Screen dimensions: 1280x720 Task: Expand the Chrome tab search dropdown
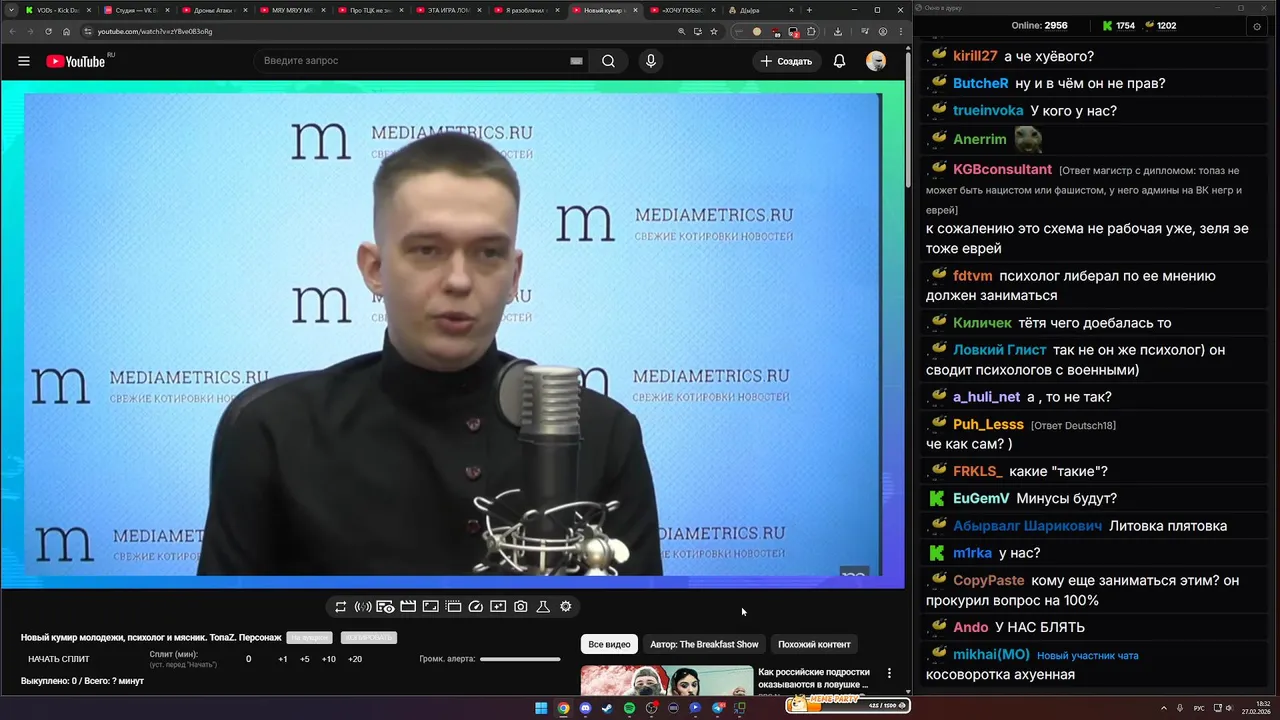[x=10, y=10]
